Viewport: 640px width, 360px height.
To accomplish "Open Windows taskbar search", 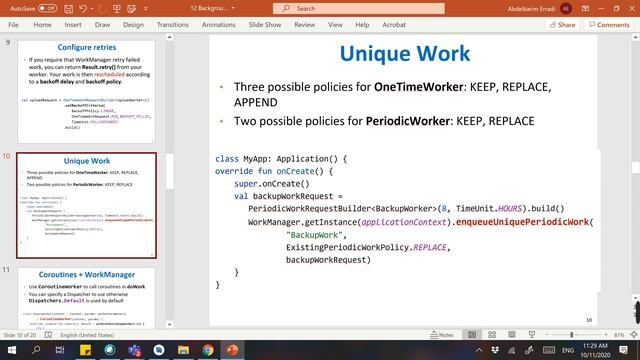I will pyautogui.click(x=36, y=350).
